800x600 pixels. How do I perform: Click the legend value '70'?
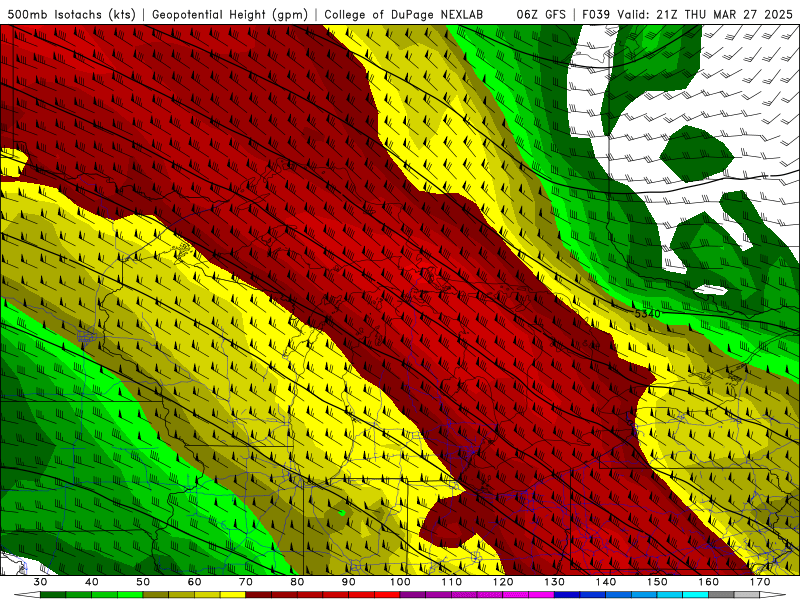tap(246, 582)
